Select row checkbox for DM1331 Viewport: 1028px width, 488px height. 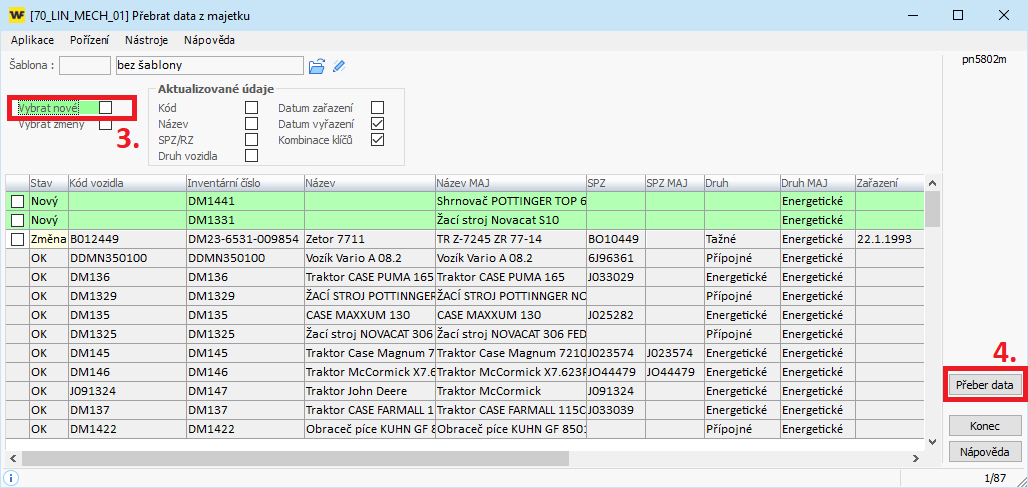click(18, 220)
